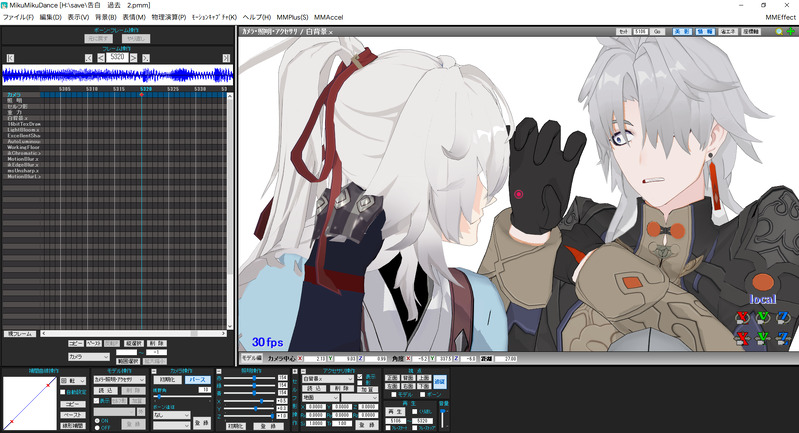Click the timeline horizontal scrollbar
This screenshot has height=433, width=799.
click(134, 334)
